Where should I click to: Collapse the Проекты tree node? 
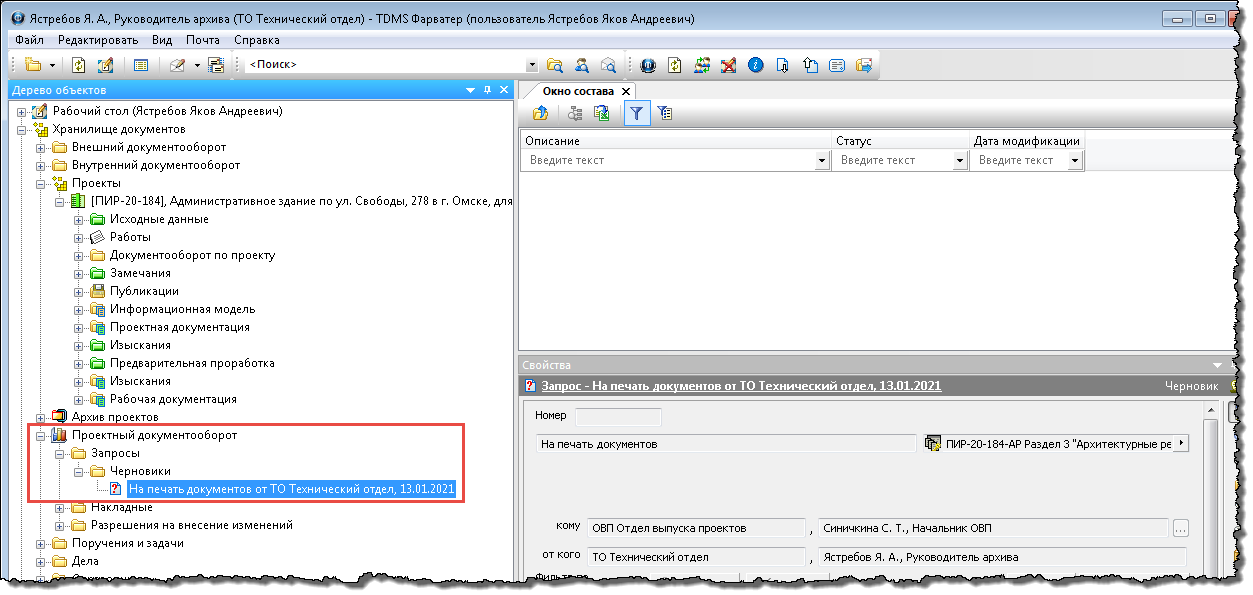coord(41,183)
